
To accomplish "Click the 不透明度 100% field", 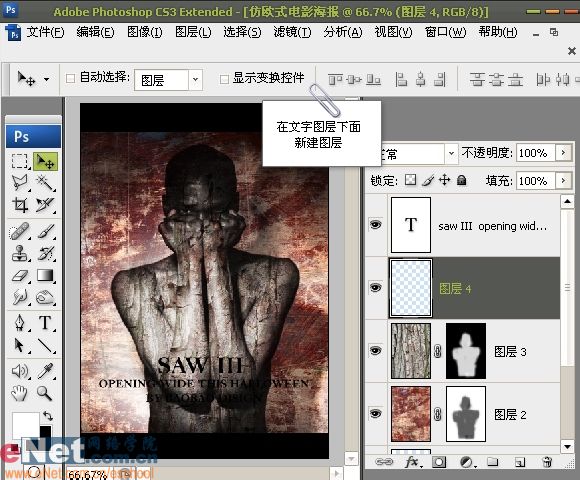I will pos(536,153).
